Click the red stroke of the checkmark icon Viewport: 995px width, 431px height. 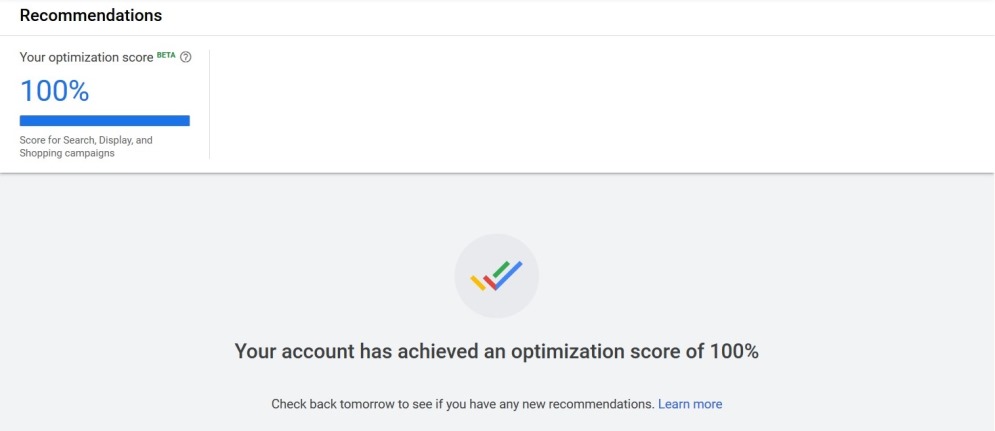[489, 281]
